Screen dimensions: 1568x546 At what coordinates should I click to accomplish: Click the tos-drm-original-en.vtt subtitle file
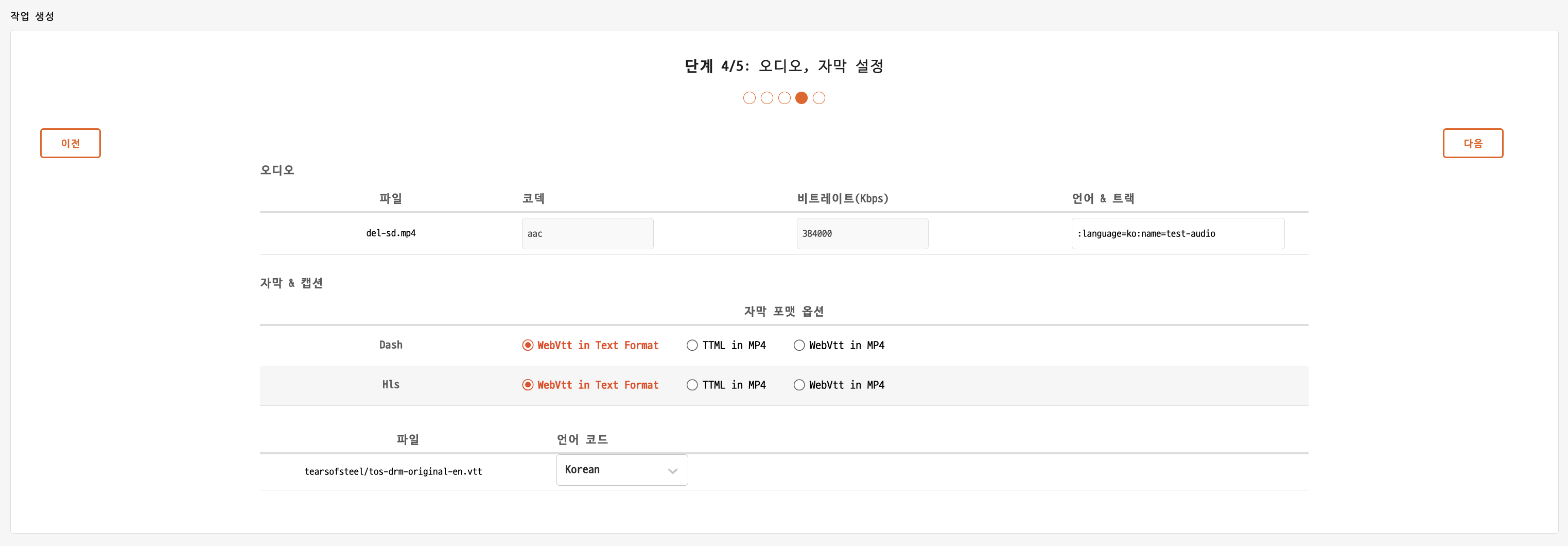click(x=393, y=472)
